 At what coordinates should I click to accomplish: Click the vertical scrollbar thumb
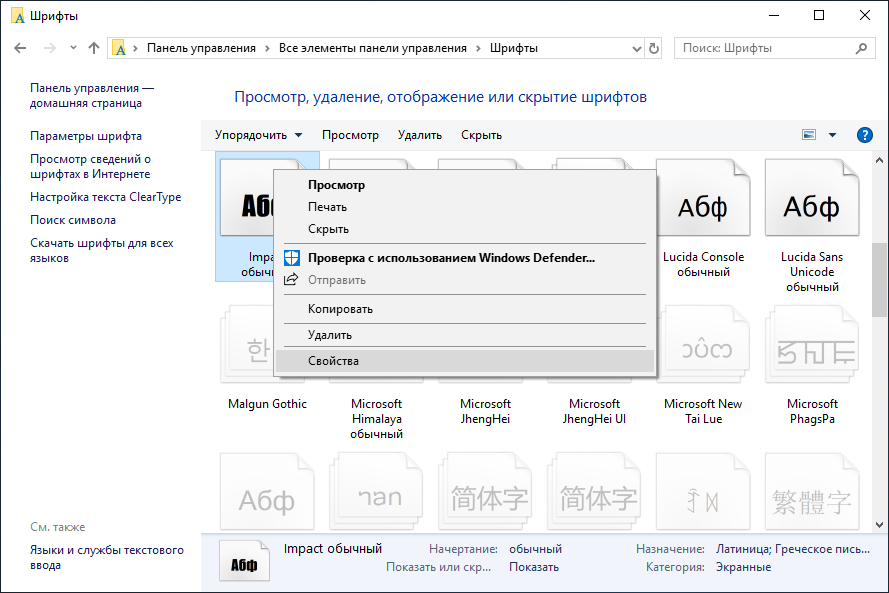point(879,279)
